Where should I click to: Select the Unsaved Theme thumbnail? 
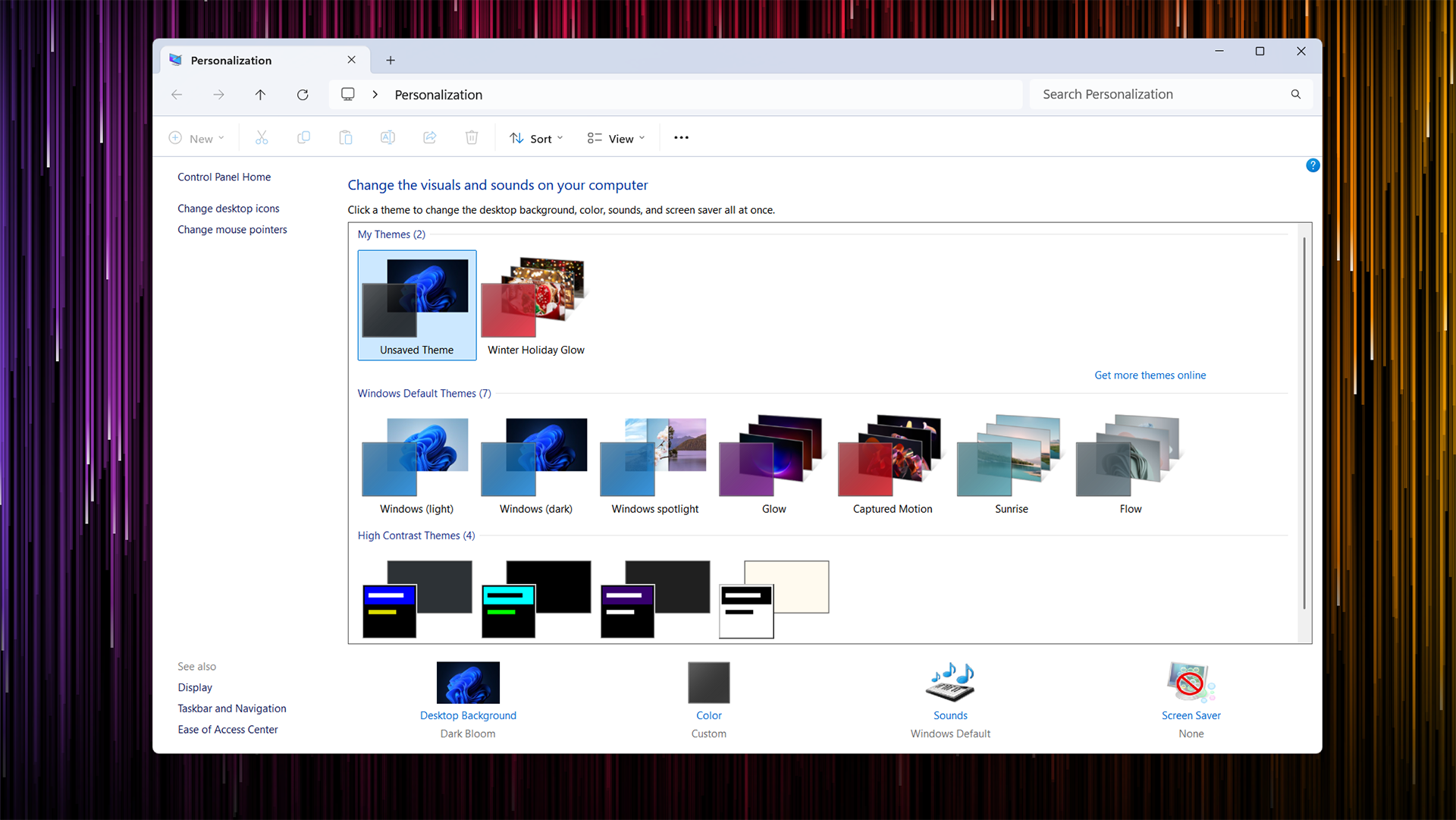[x=417, y=305]
